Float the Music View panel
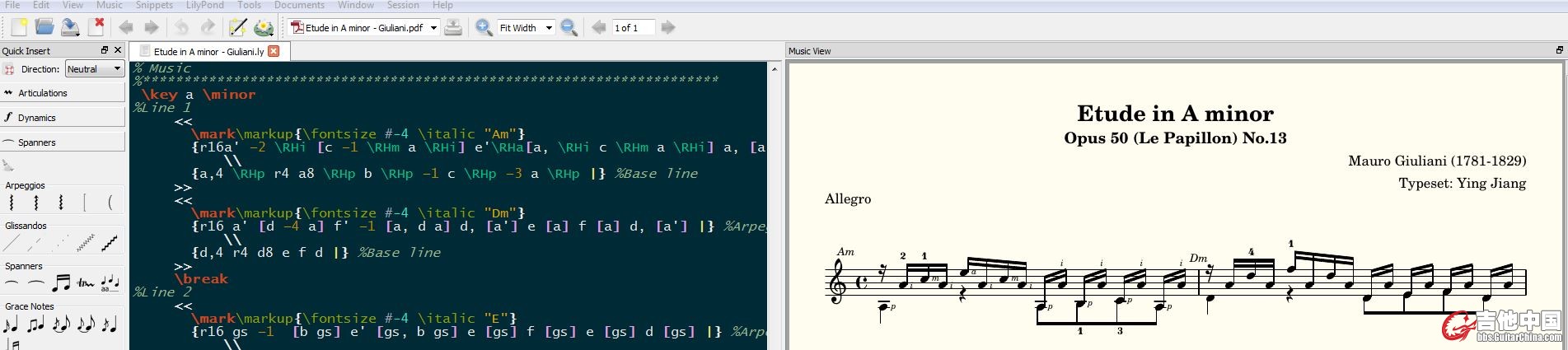1568x350 pixels. (x=1559, y=50)
